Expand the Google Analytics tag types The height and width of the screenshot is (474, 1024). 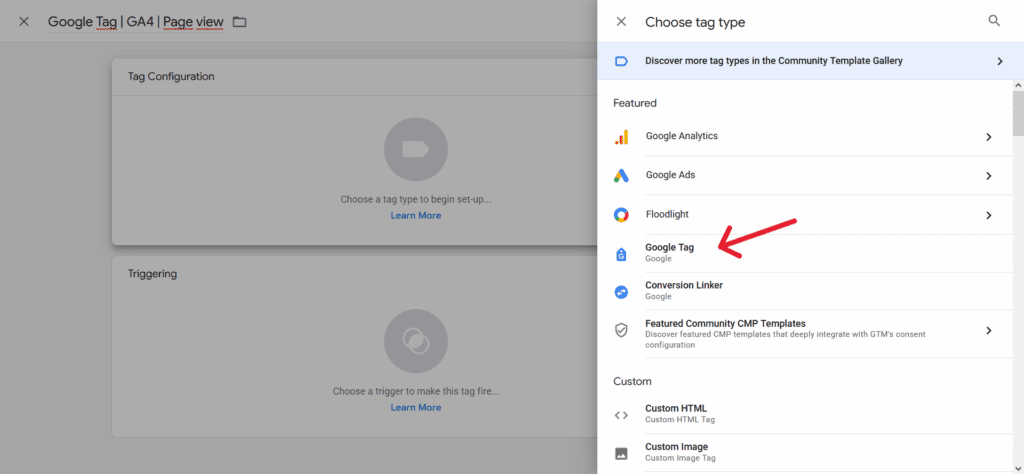989,137
